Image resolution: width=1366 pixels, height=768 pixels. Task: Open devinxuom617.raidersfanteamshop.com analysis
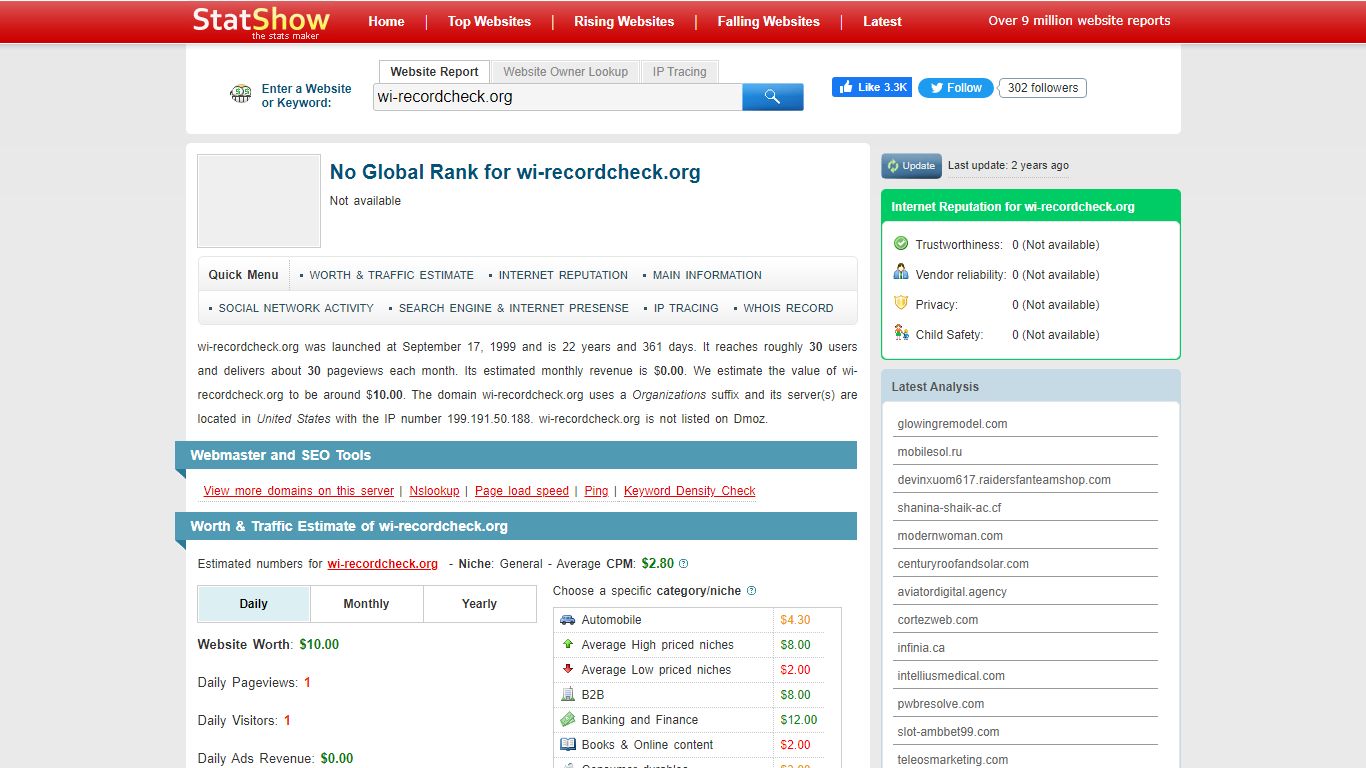tap(1004, 480)
